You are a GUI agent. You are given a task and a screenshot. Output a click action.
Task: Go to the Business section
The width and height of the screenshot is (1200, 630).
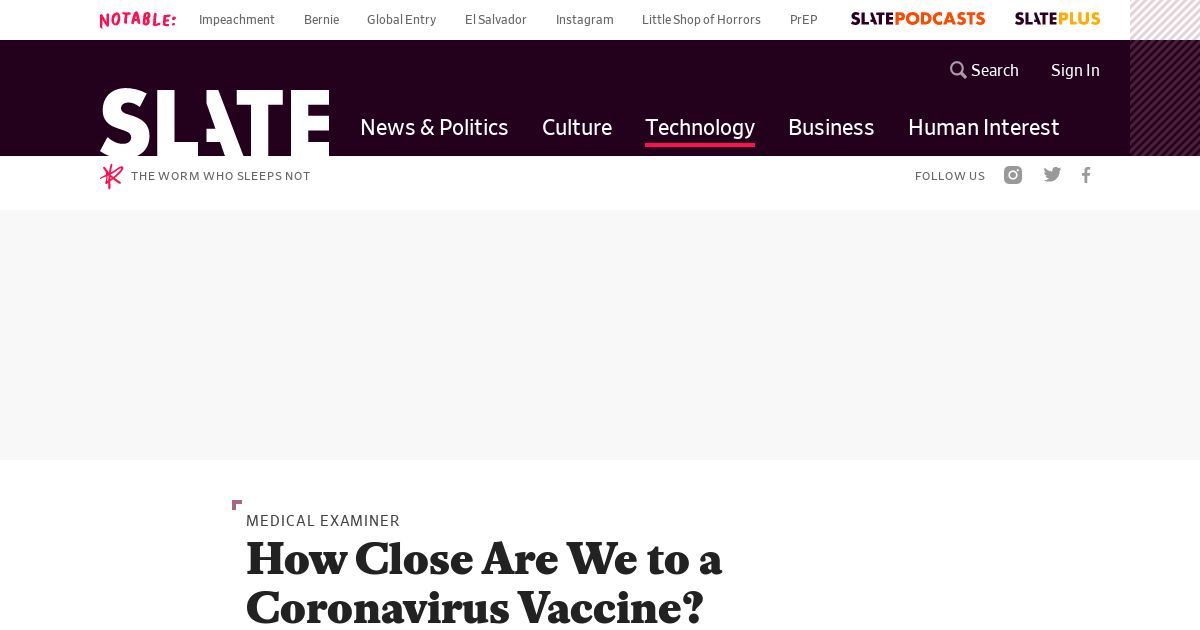point(831,127)
